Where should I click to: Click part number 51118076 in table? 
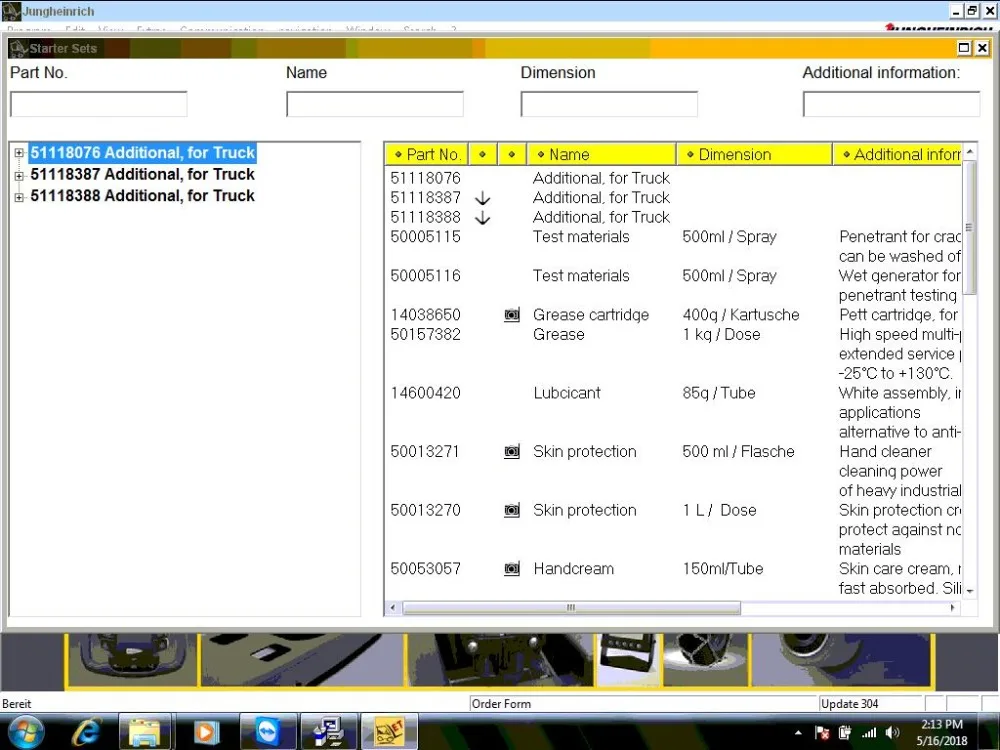(x=425, y=178)
